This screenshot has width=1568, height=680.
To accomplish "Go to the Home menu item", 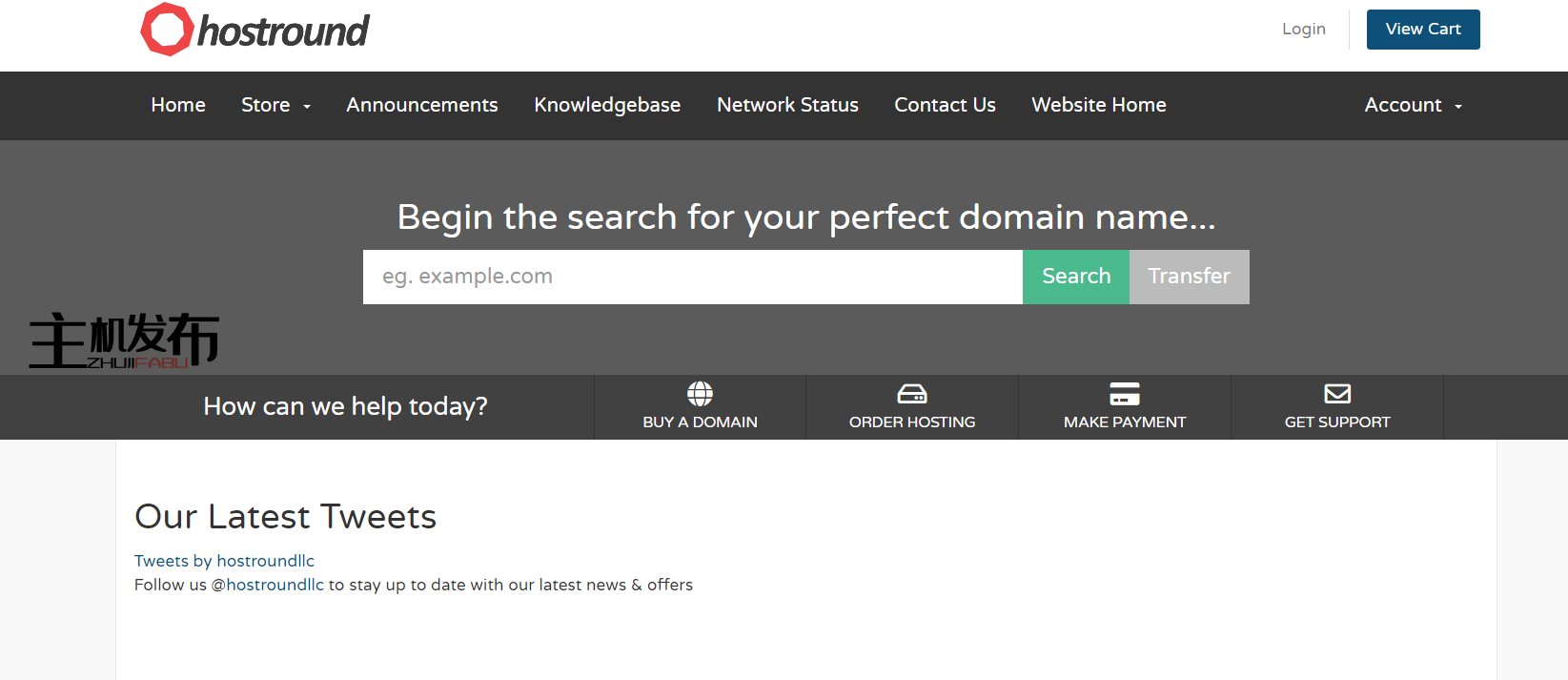I will pos(178,105).
